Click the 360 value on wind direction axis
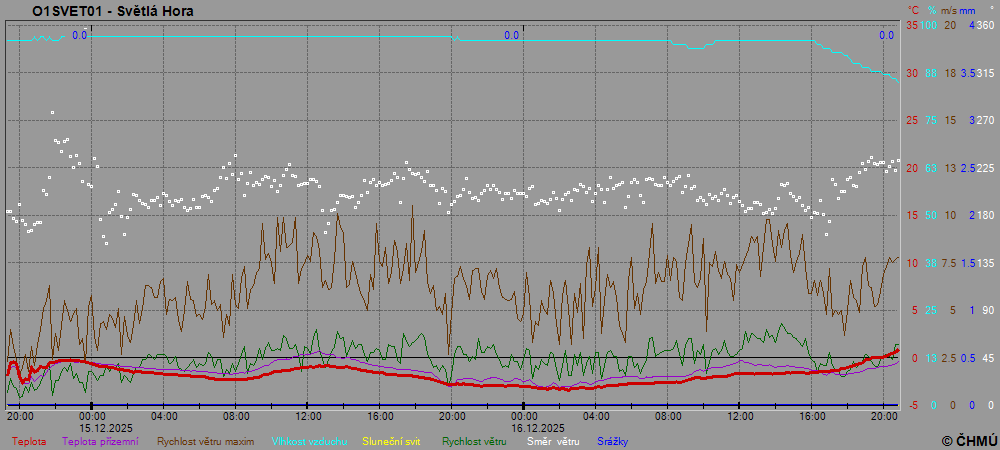Screen dimensions: 1000x450 point(984,26)
